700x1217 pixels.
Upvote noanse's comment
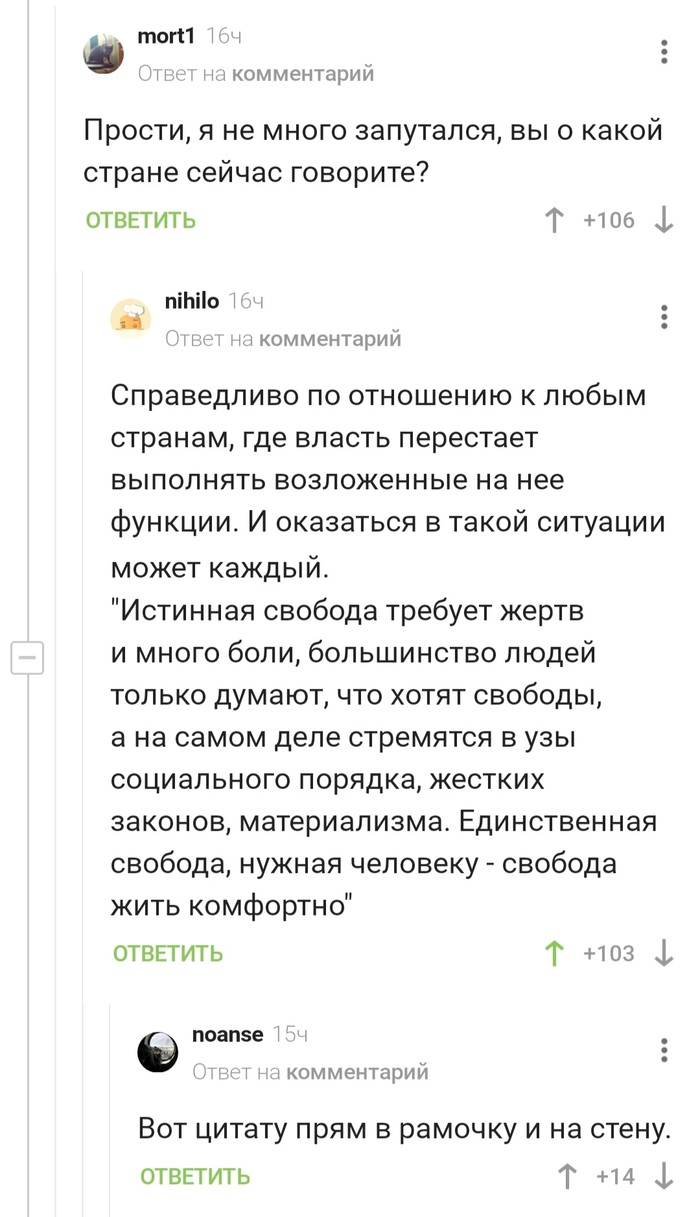[568, 1176]
